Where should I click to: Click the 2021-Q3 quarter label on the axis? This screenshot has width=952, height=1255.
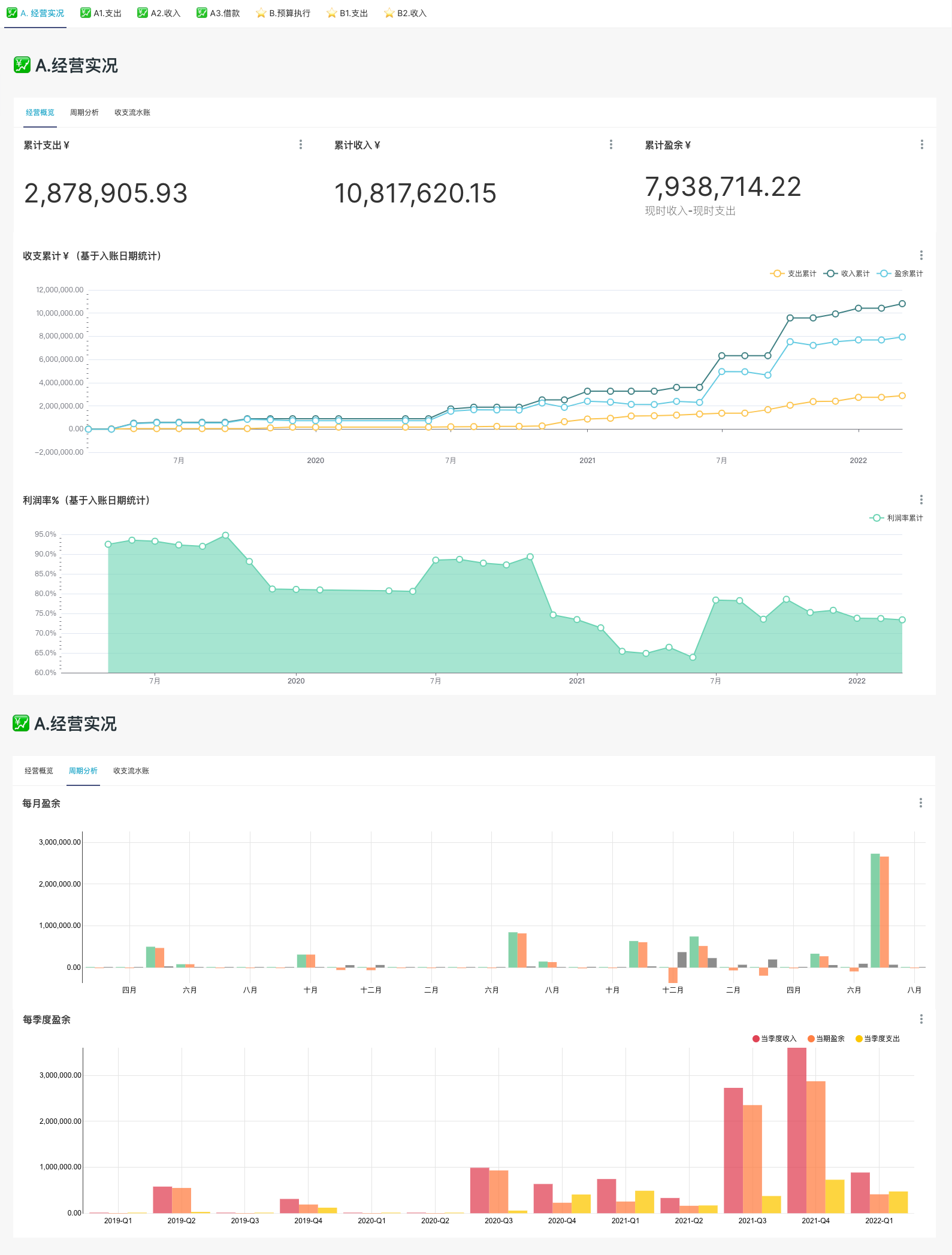[752, 1220]
